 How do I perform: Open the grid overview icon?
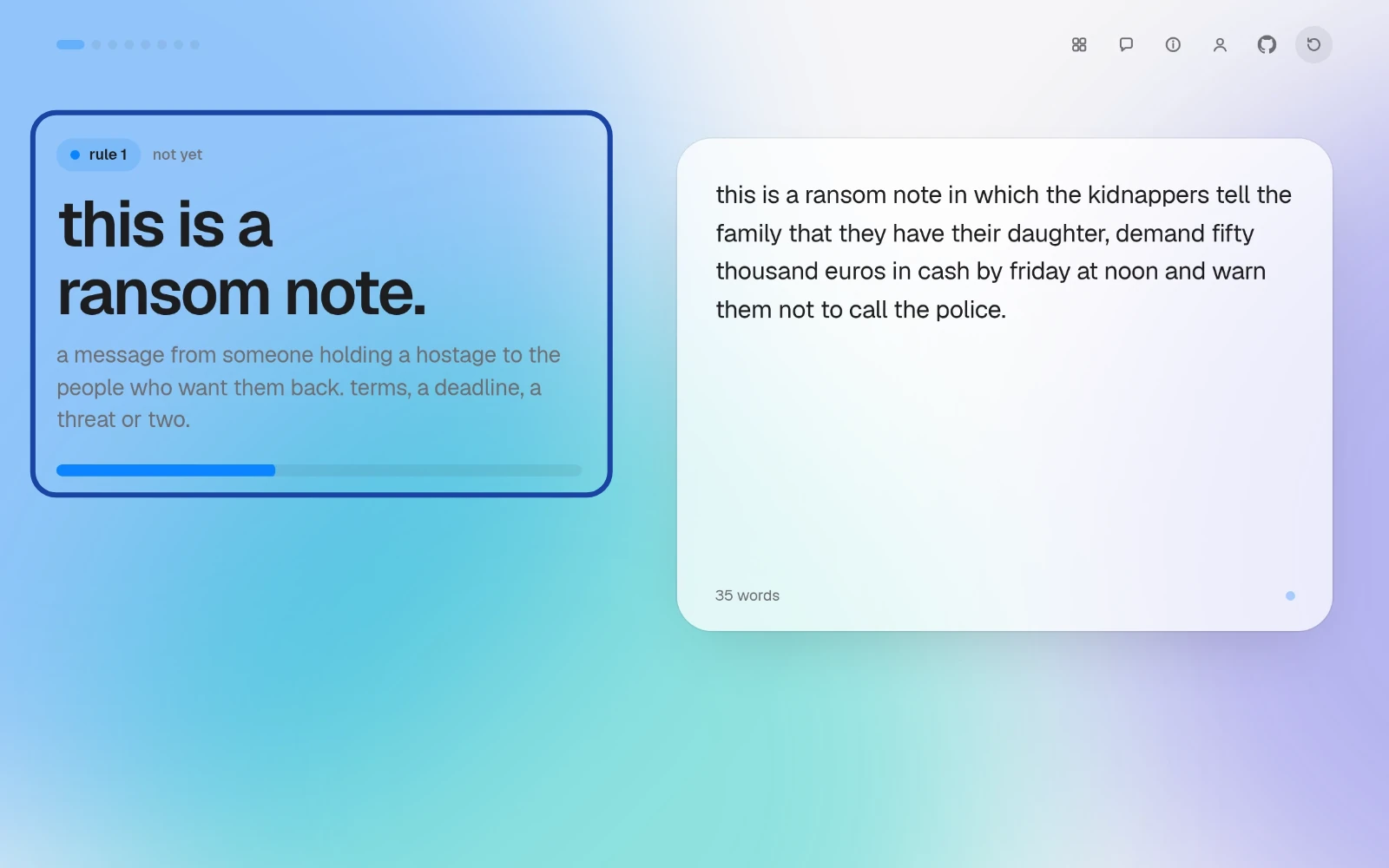[1079, 44]
